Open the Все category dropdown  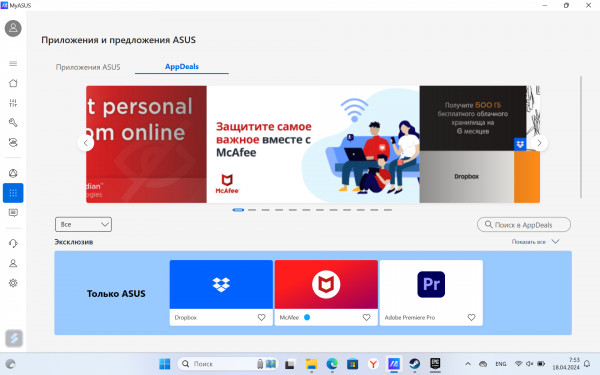point(83,224)
